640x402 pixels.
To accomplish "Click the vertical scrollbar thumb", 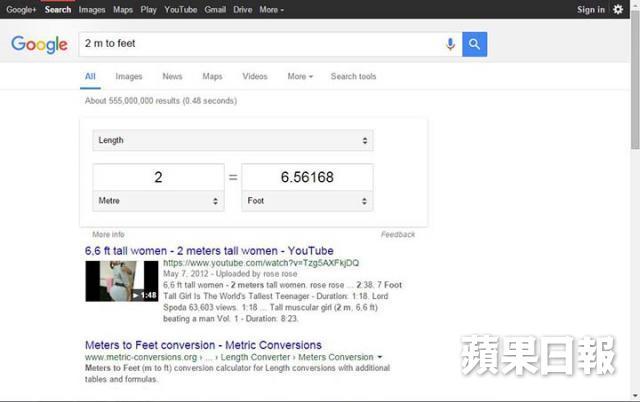I will pos(635,82).
